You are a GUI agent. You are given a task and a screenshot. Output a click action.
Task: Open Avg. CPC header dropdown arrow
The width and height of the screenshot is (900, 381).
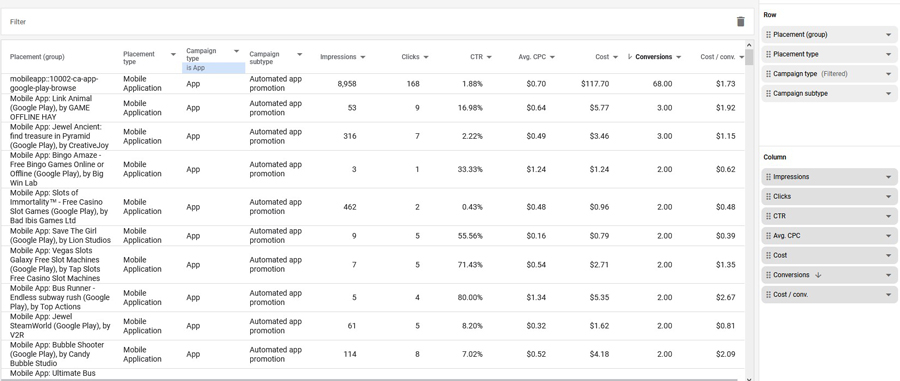coord(552,57)
